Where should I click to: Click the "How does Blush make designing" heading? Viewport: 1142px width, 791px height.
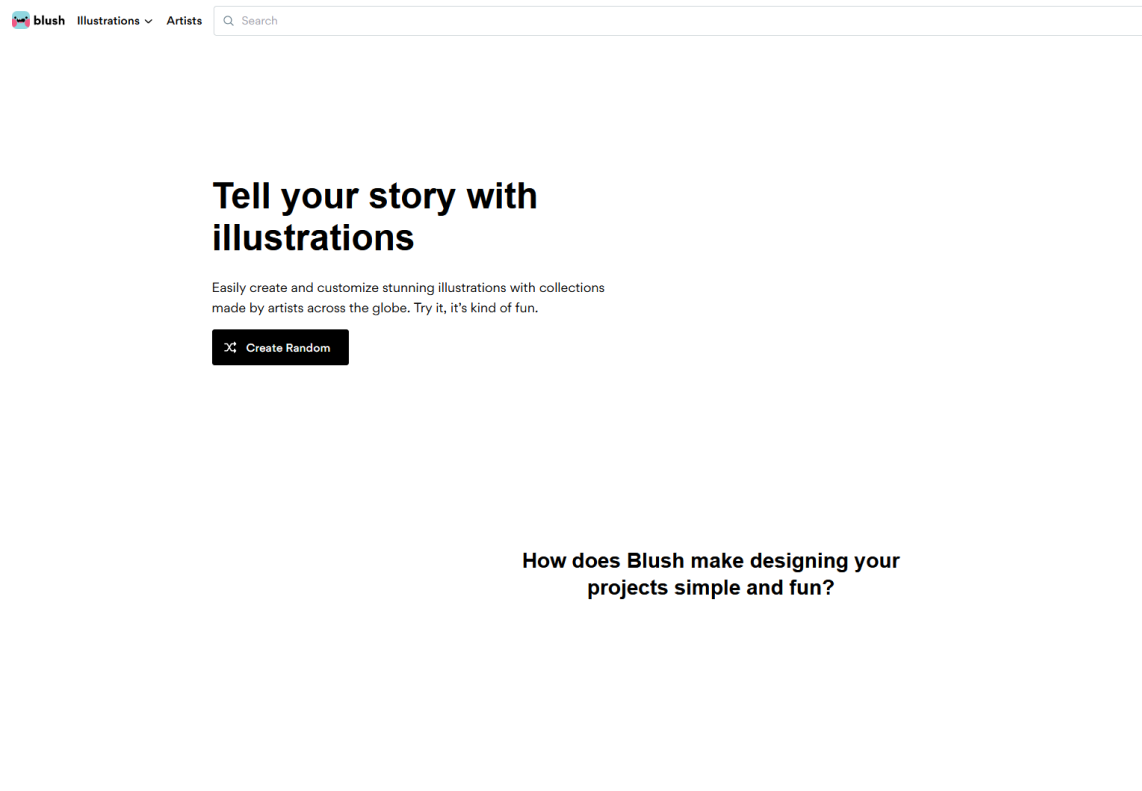click(711, 574)
